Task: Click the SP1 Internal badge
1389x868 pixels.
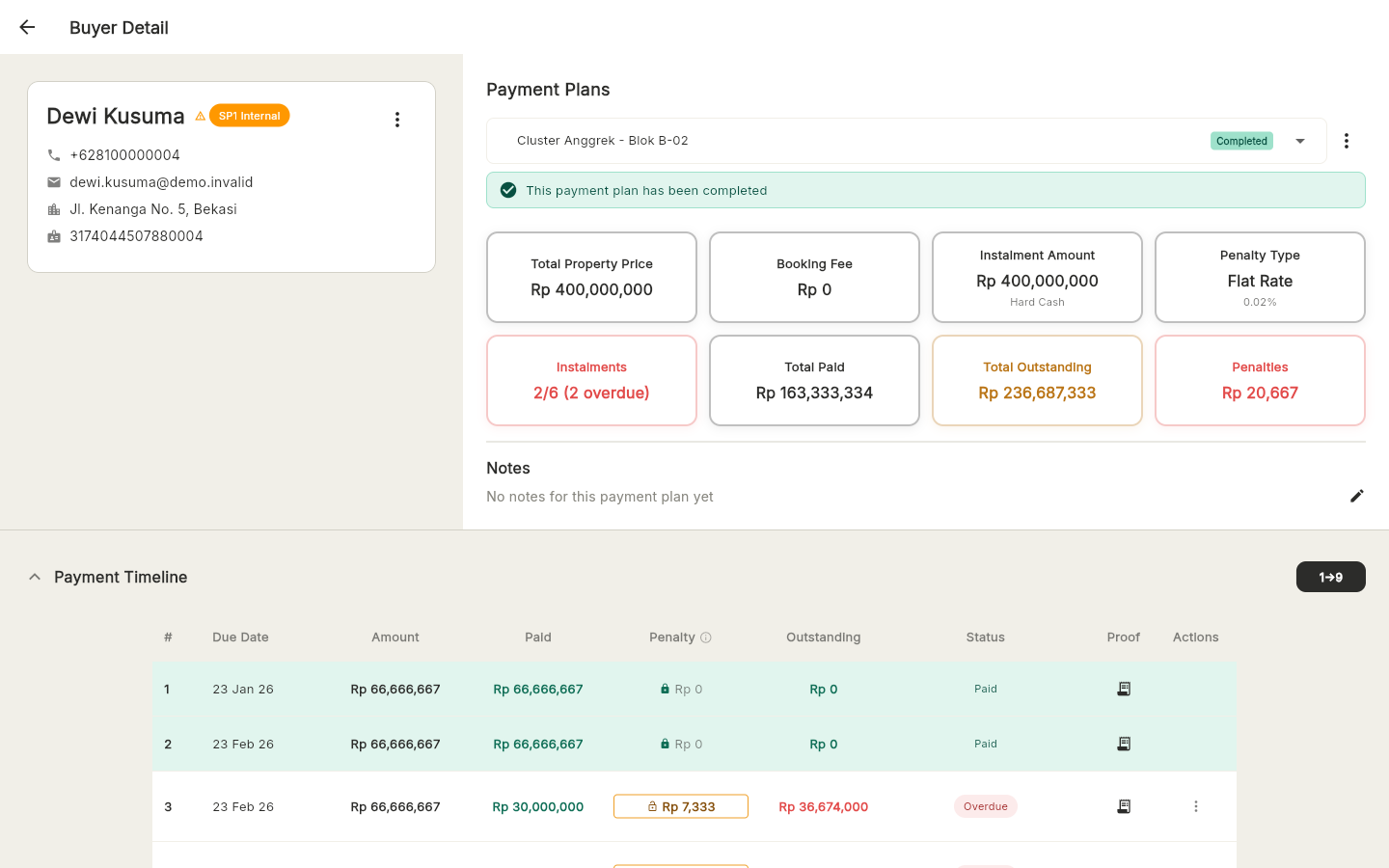Action: click(249, 115)
